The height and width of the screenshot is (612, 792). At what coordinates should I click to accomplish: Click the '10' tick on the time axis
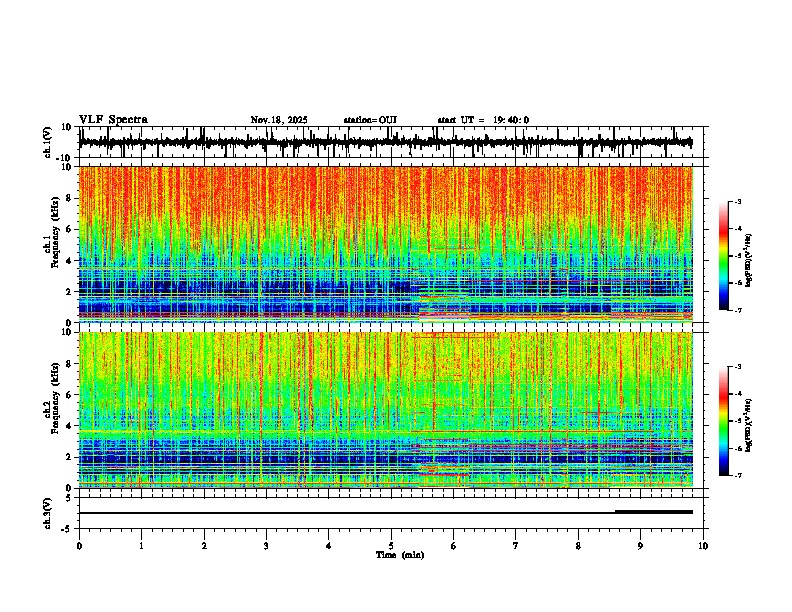coord(703,546)
